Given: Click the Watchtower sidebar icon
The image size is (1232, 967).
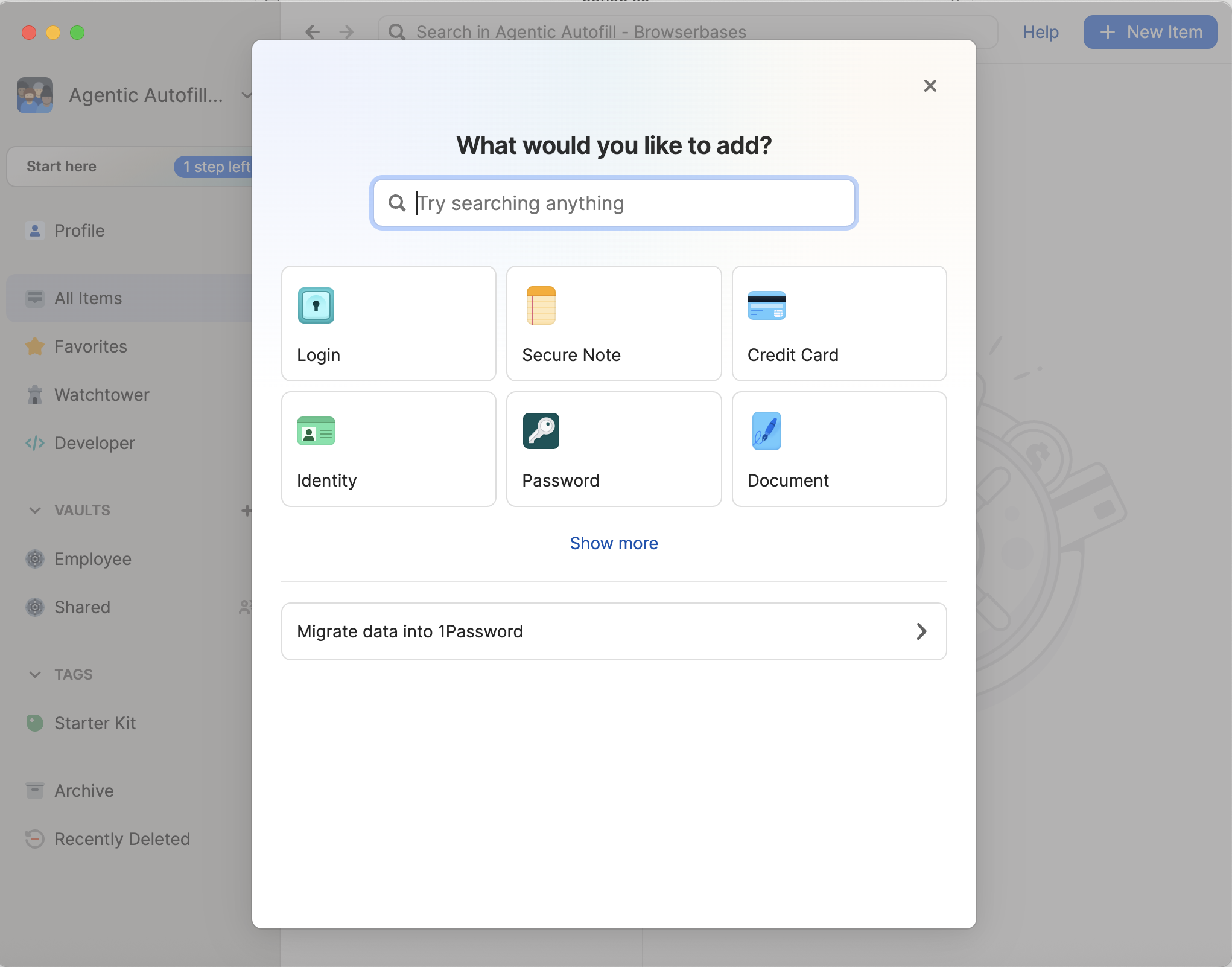Looking at the screenshot, I should coord(35,395).
